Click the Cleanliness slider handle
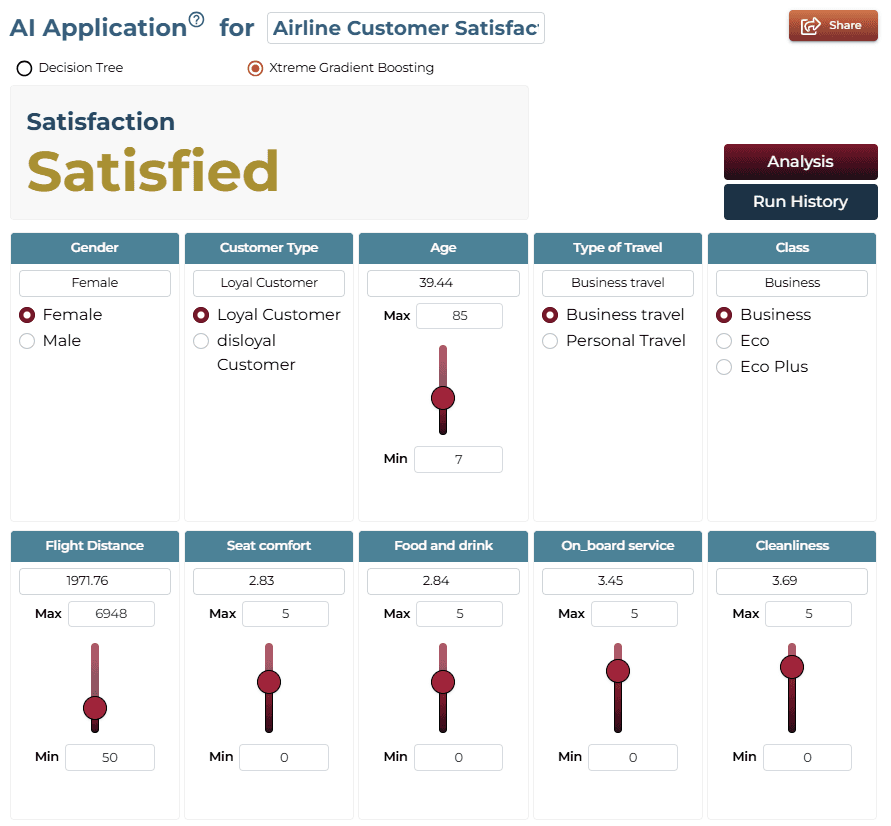The width and height of the screenshot is (891, 826). click(x=792, y=667)
